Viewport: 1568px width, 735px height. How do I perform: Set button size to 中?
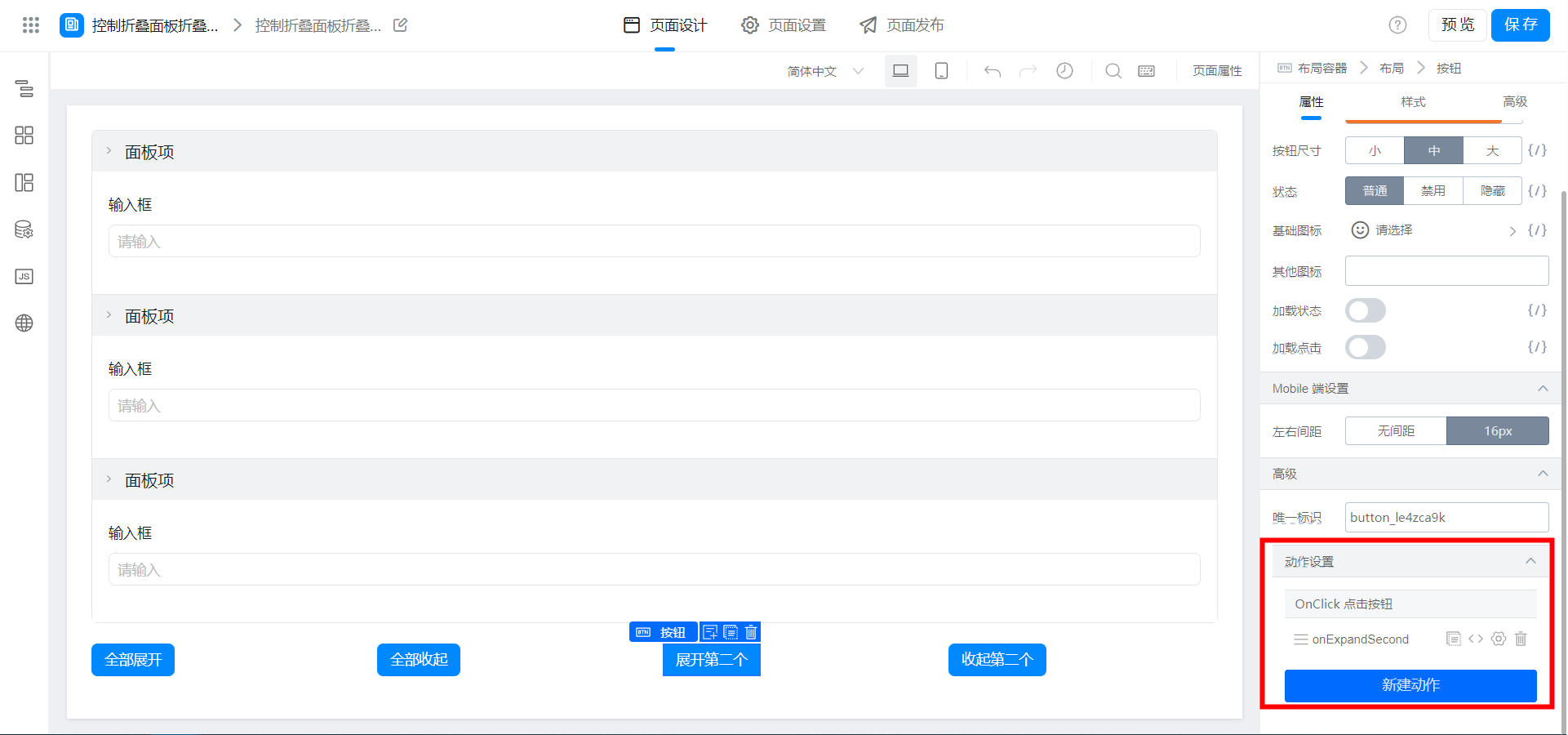[x=1433, y=150]
